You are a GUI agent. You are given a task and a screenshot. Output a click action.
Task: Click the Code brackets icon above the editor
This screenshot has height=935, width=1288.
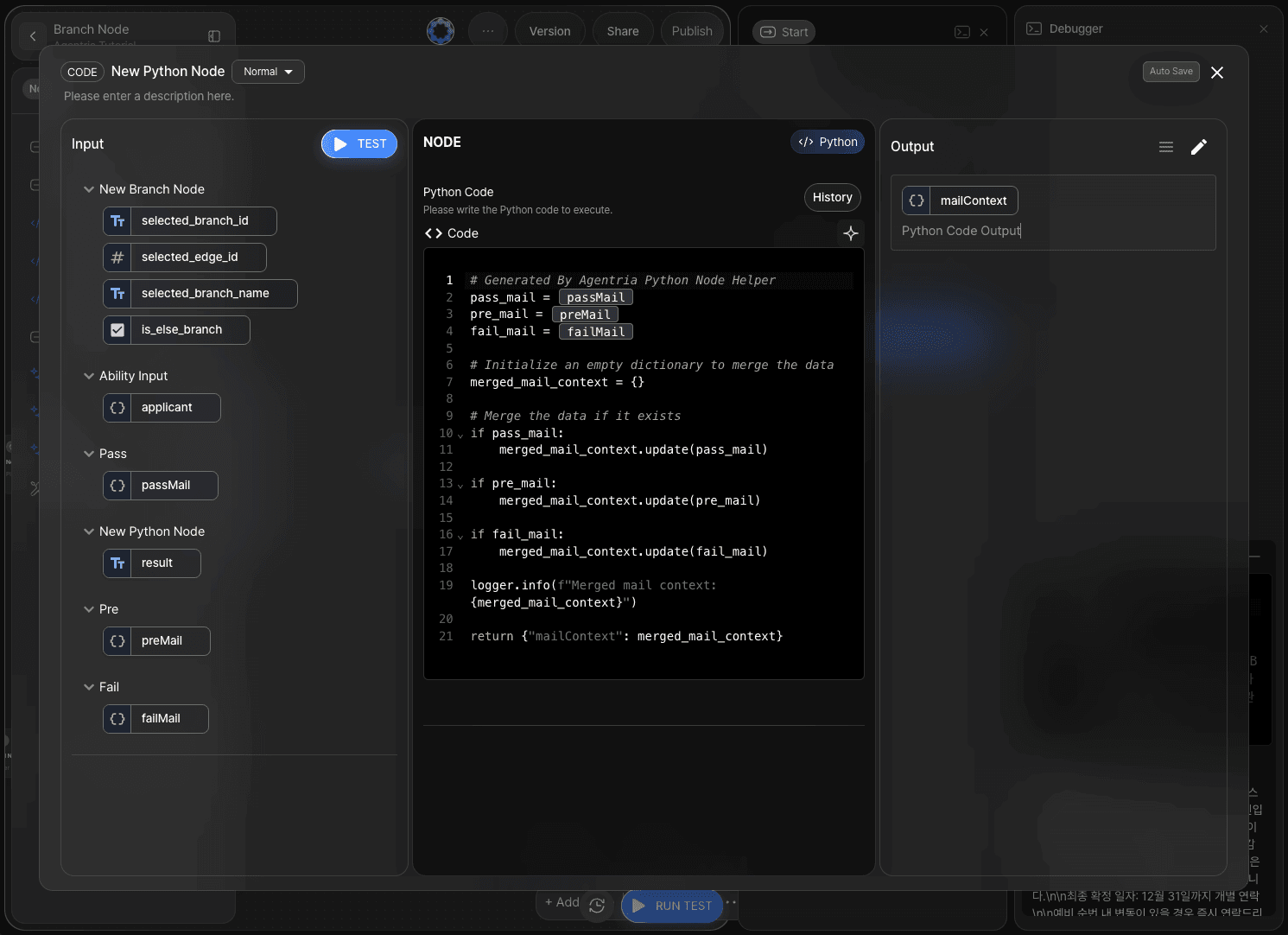[434, 233]
